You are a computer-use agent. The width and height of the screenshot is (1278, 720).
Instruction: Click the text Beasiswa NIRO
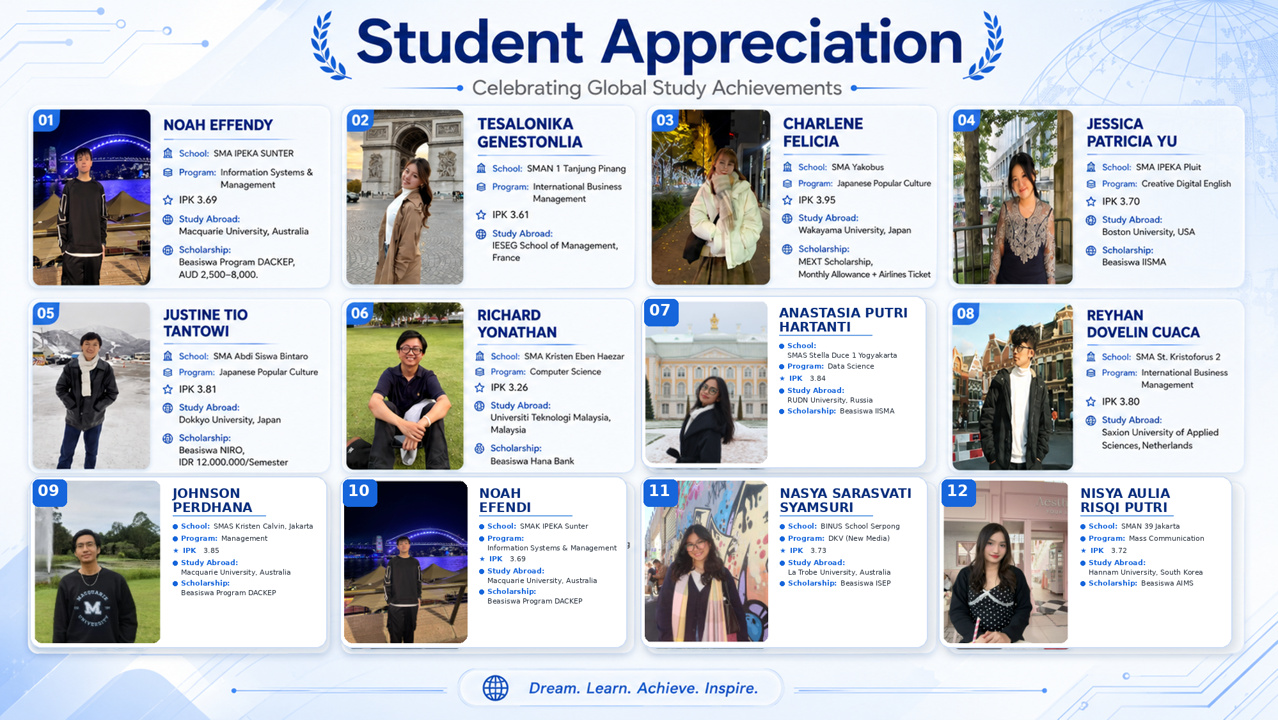pyautogui.click(x=211, y=450)
